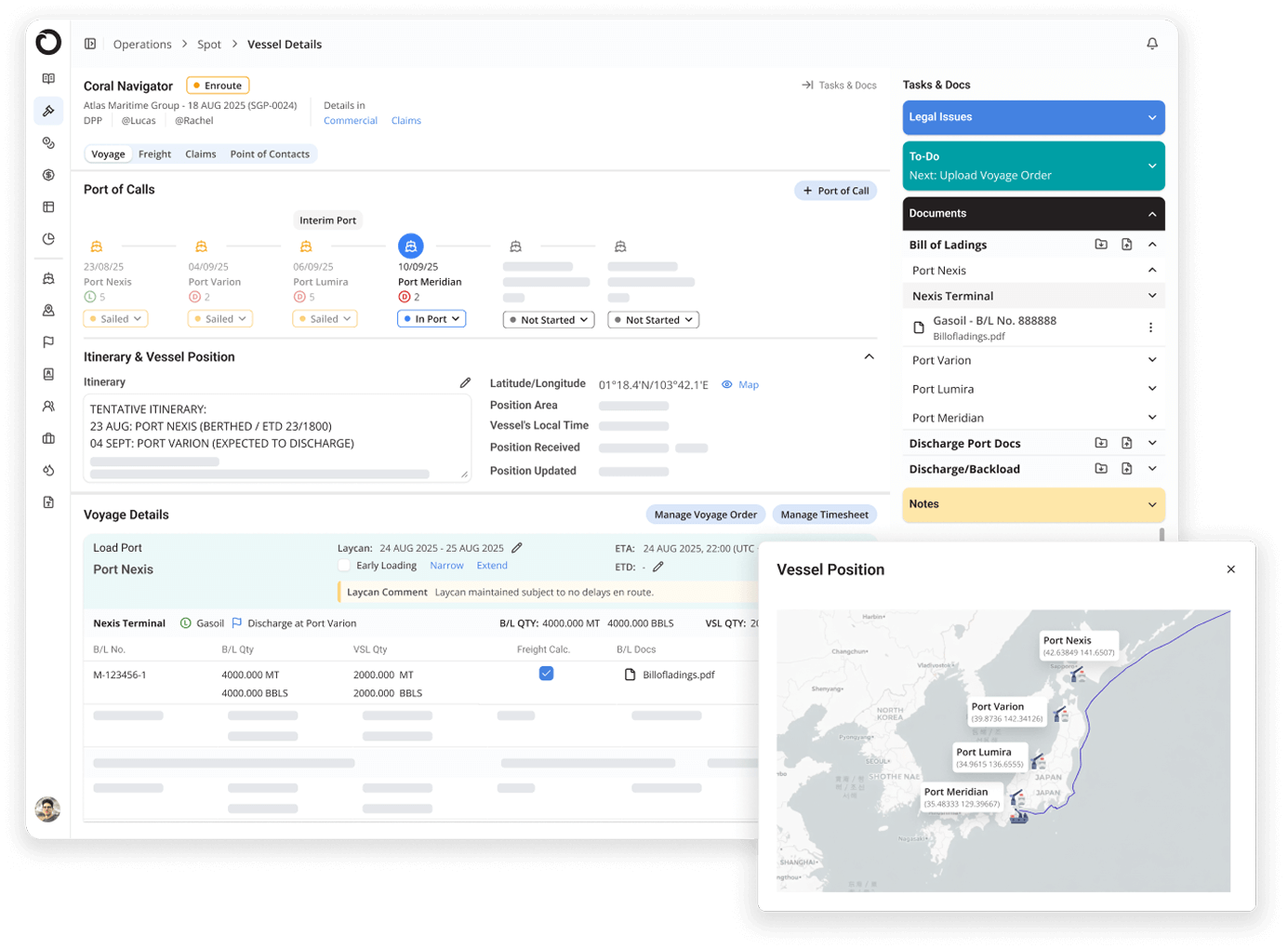Open the In Port status dropdown

tap(432, 319)
